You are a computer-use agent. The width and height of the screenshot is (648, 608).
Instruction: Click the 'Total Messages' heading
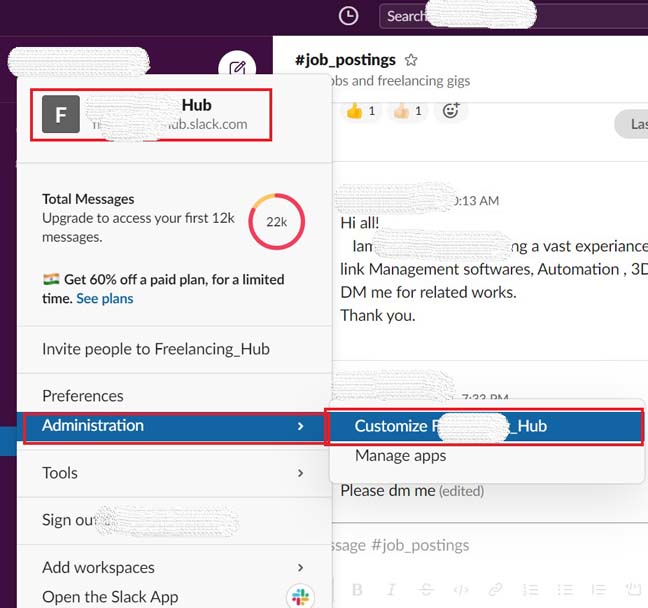point(88,199)
